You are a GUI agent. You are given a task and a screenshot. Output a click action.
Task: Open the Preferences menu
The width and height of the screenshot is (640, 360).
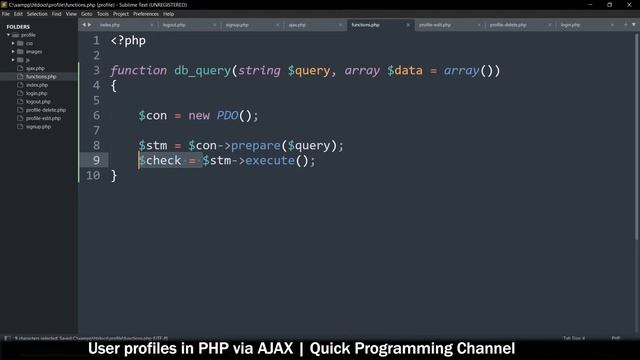[146, 14]
